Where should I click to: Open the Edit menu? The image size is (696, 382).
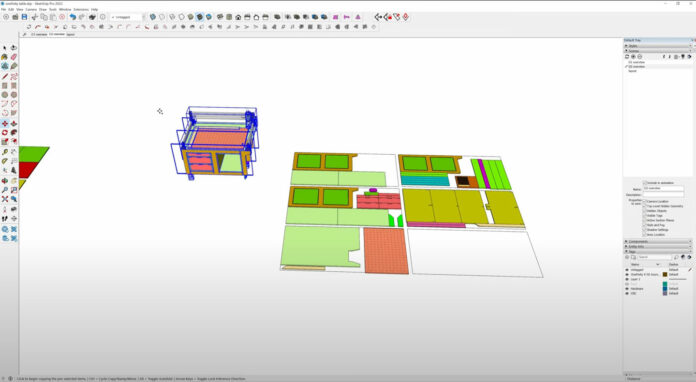[x=11, y=9]
